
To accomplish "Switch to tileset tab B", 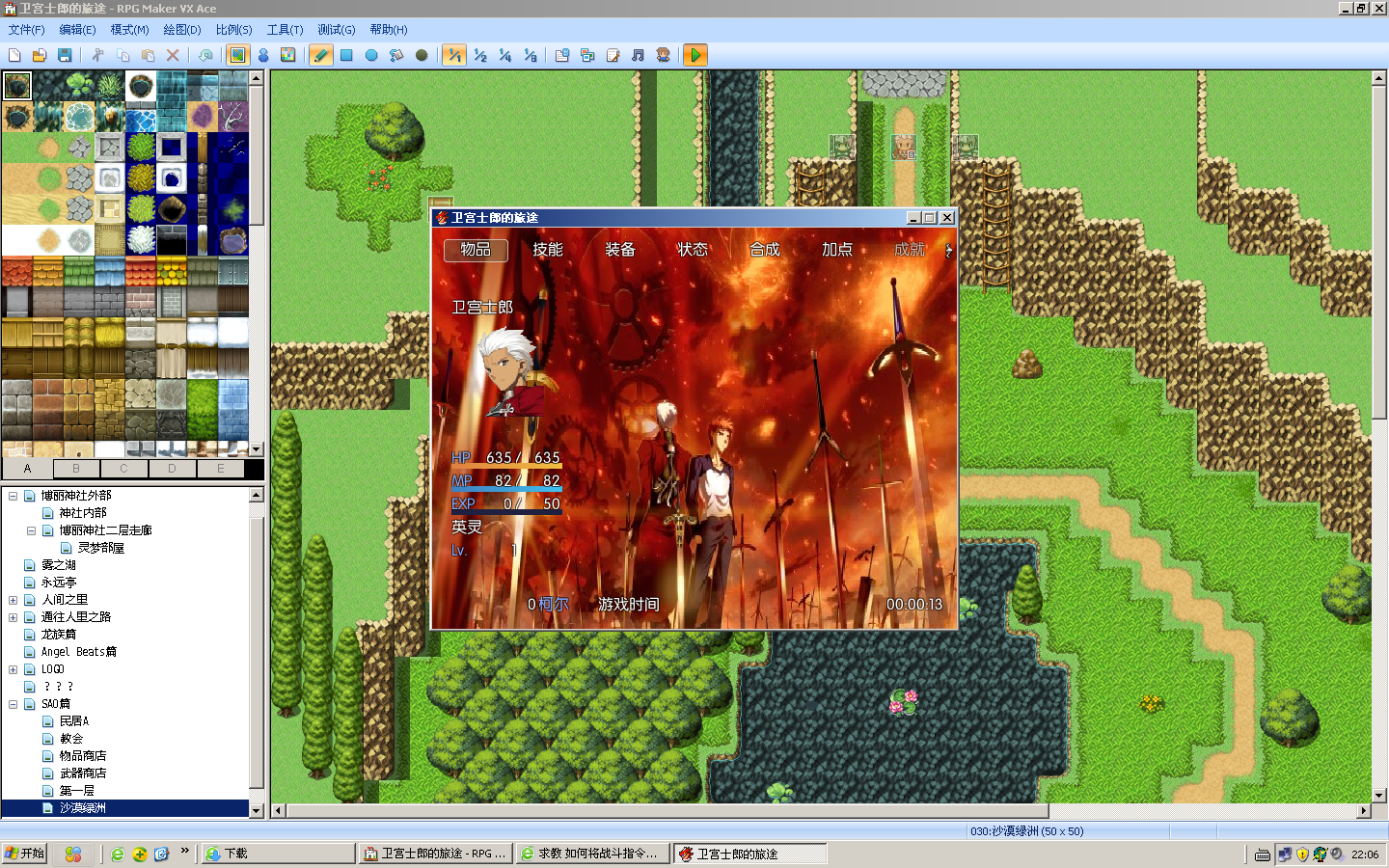I will pyautogui.click(x=75, y=469).
